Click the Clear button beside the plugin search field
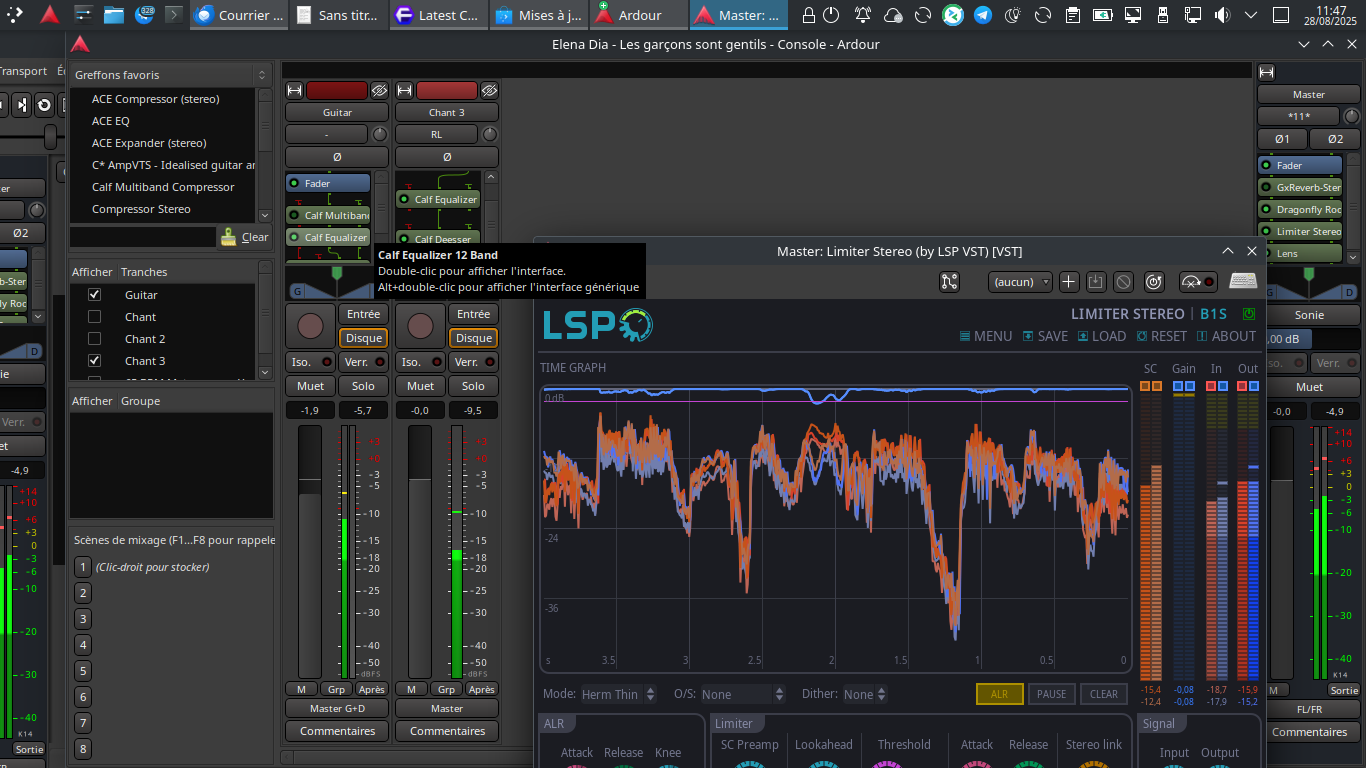Image resolution: width=1366 pixels, height=768 pixels. (x=245, y=237)
